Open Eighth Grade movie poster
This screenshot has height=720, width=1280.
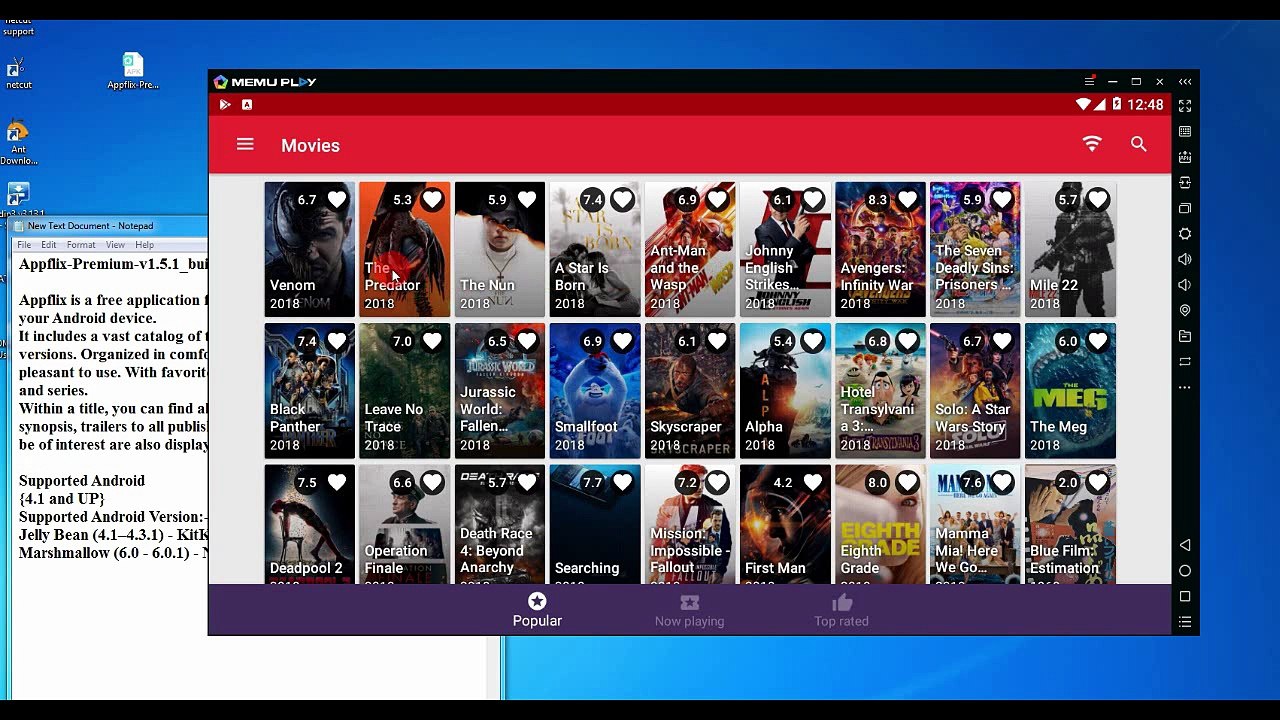pyautogui.click(x=880, y=525)
